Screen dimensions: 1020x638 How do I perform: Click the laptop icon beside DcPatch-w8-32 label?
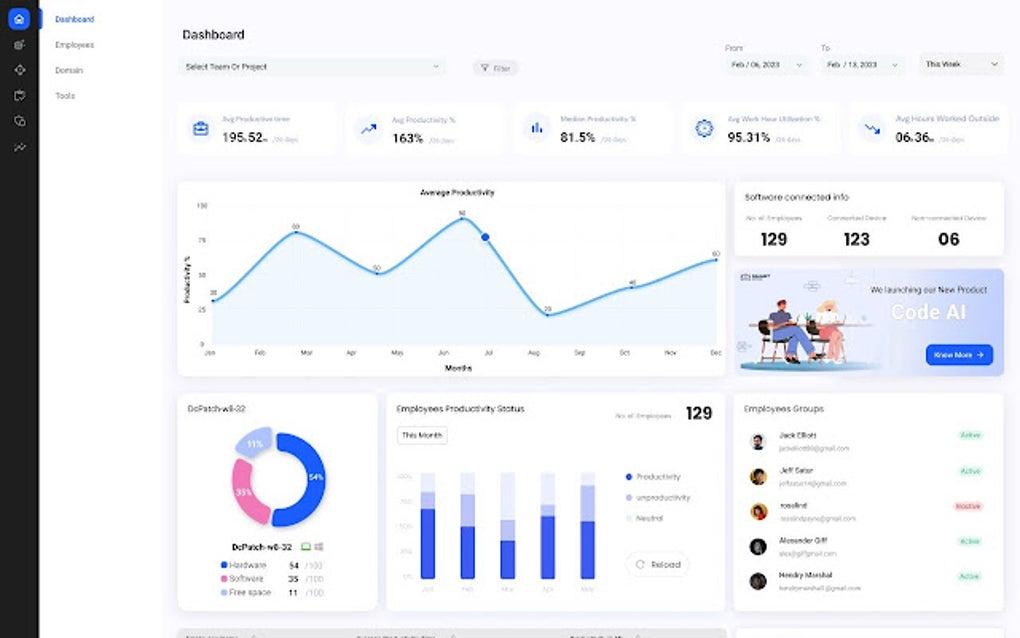[x=306, y=547]
